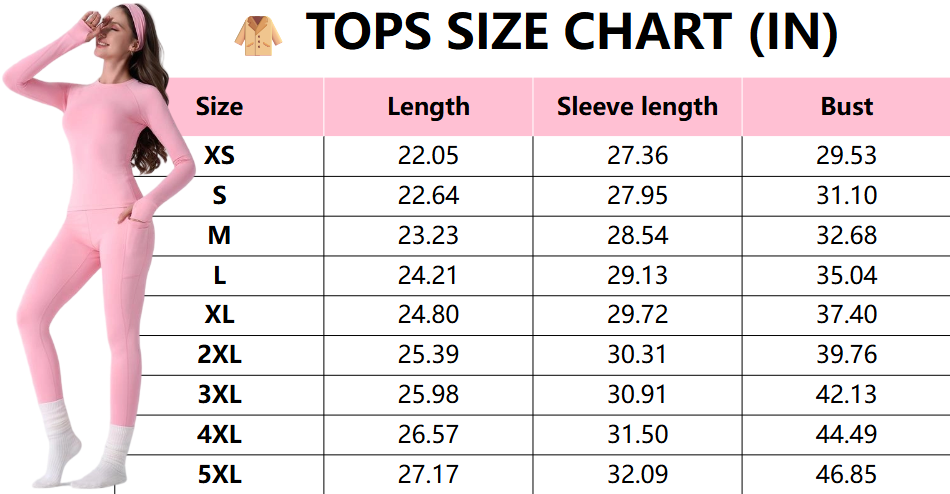Select the Size column header
The height and width of the screenshot is (494, 950).
point(219,107)
